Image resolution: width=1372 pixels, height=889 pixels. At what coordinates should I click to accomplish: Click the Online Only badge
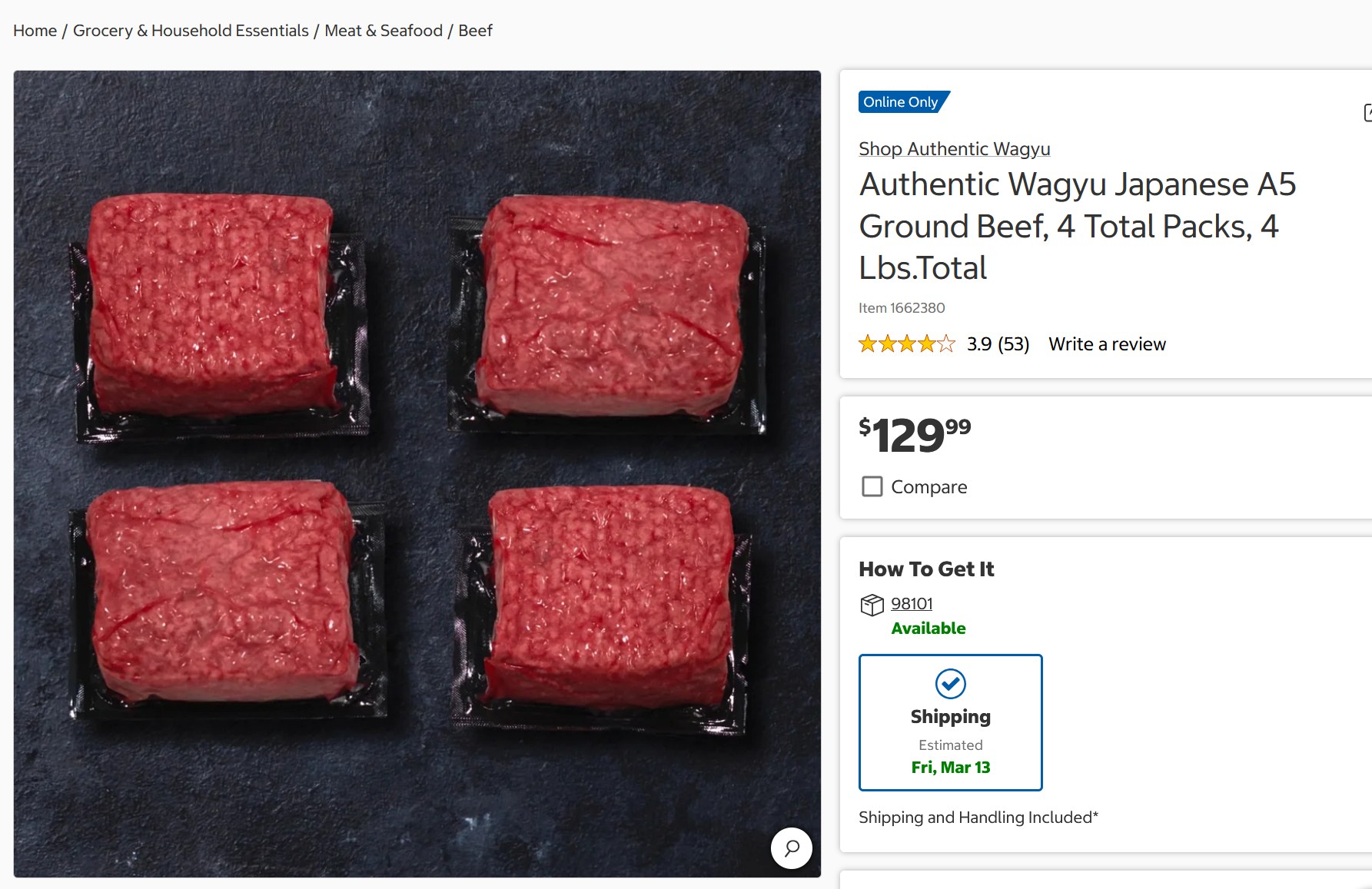tap(902, 102)
